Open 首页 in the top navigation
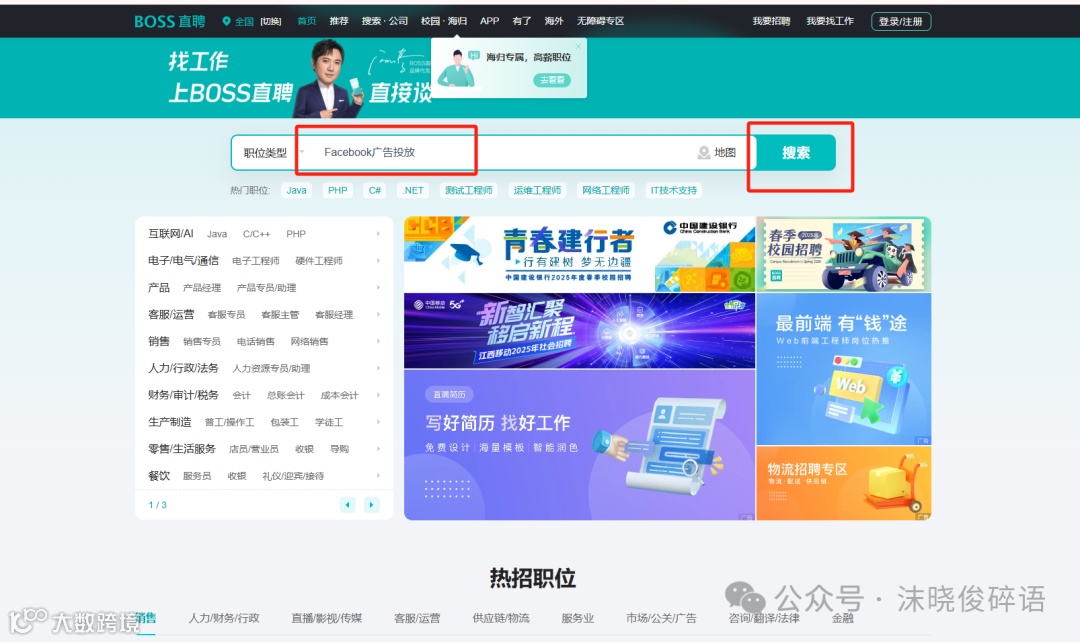Image resolution: width=1080 pixels, height=642 pixels. click(307, 21)
